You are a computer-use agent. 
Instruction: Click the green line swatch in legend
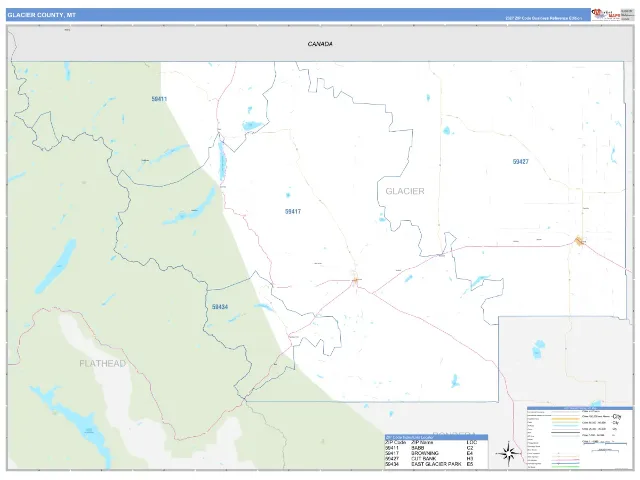point(566,467)
